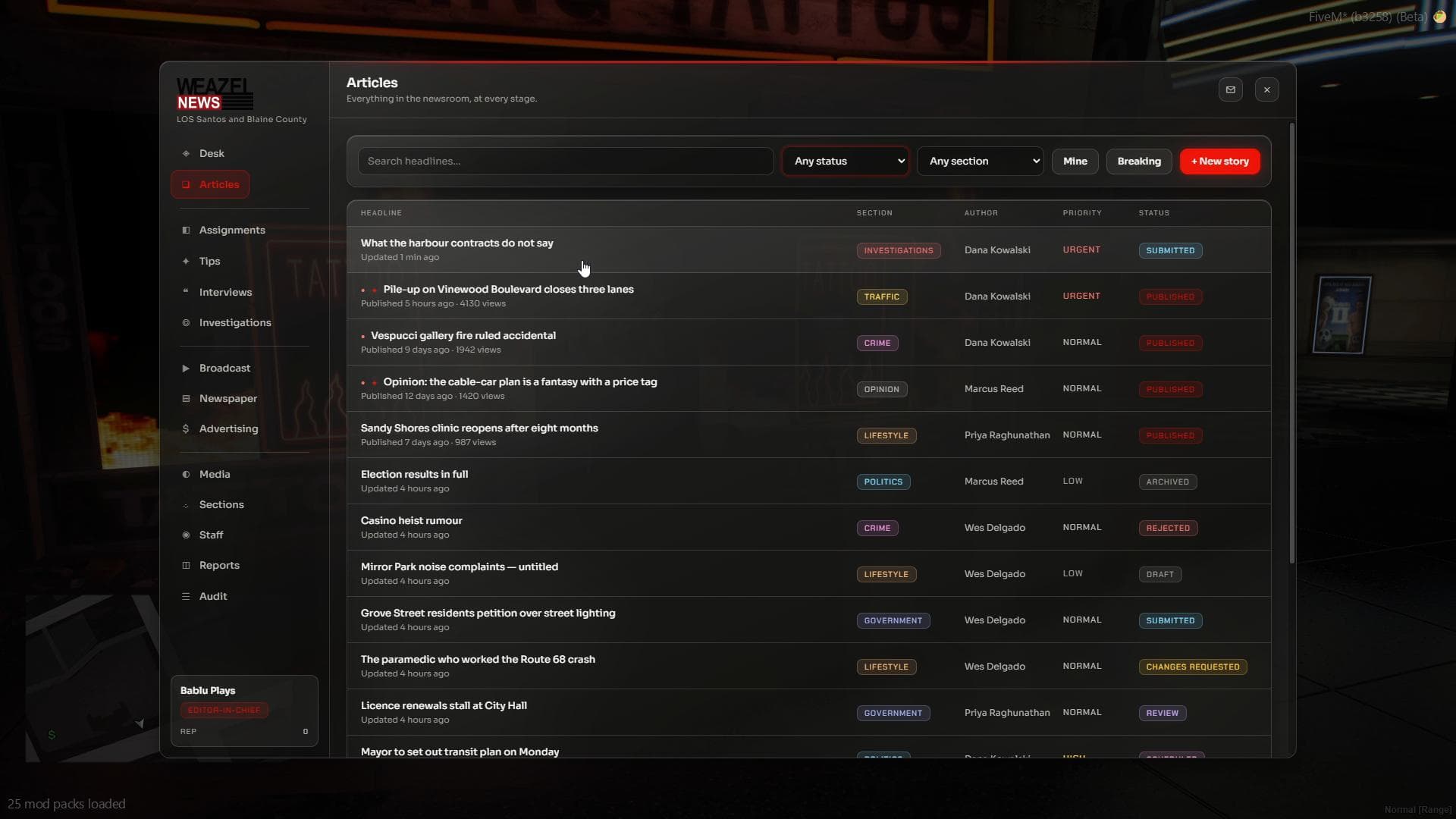
Task: Open the Staff sidebar icon
Action: [x=186, y=535]
